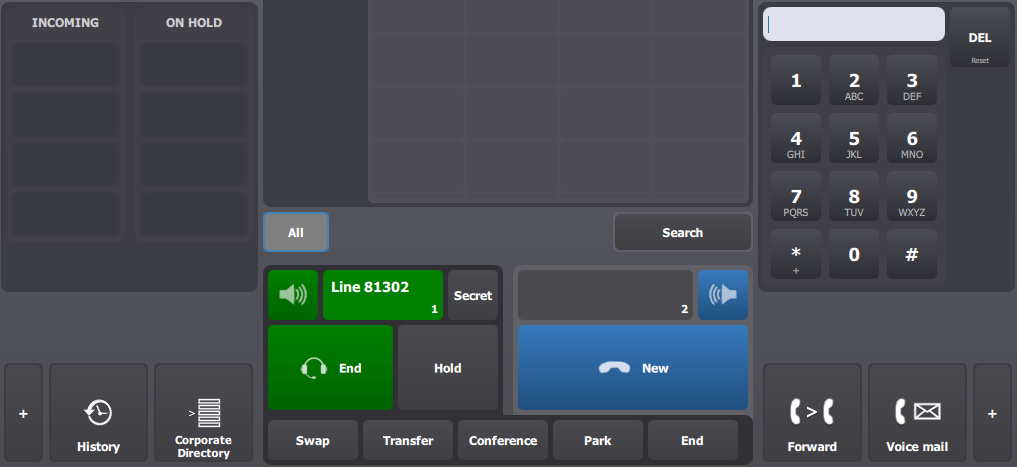This screenshot has width=1017, height=467.
Task: Check Voice mail
Action: coord(917,413)
